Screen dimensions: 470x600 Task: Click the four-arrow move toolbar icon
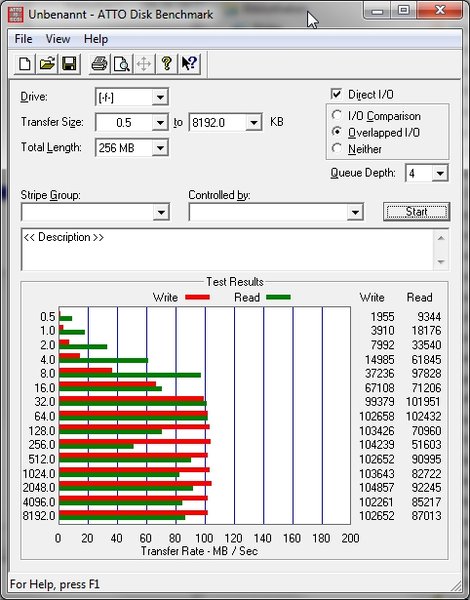coord(144,64)
